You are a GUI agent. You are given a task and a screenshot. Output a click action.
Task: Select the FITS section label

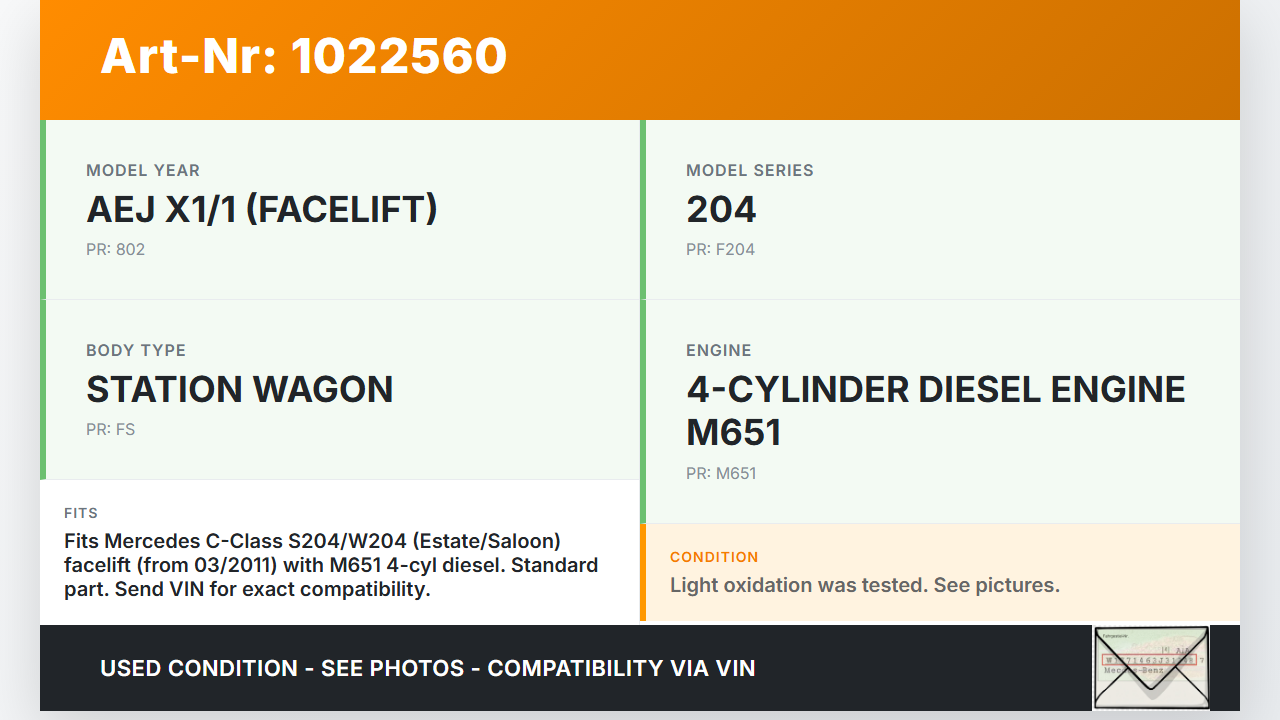click(81, 513)
